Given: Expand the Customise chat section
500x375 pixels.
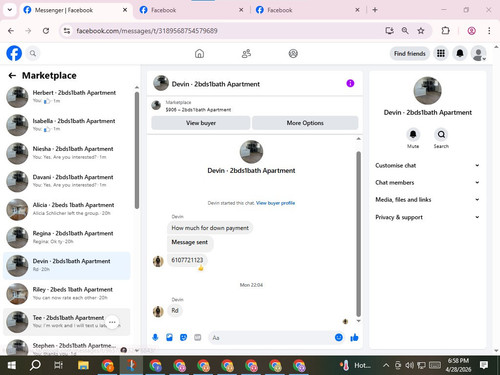Looking at the screenshot, I should pos(427,165).
